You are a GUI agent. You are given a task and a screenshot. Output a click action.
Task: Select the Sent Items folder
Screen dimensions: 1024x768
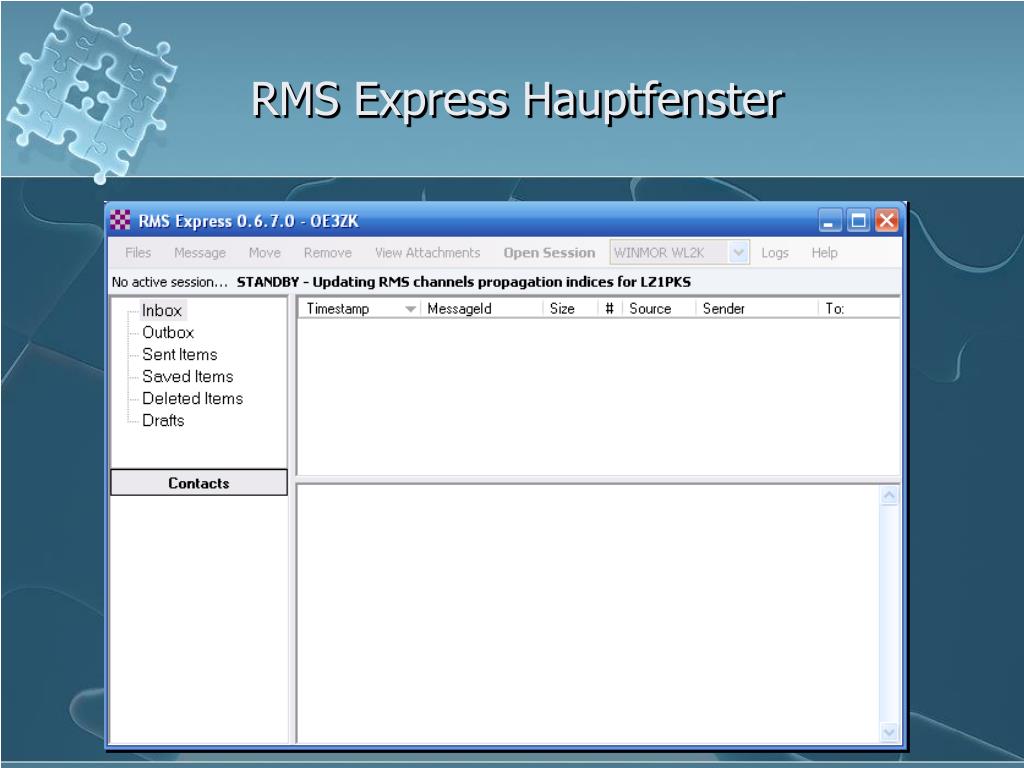tap(180, 355)
